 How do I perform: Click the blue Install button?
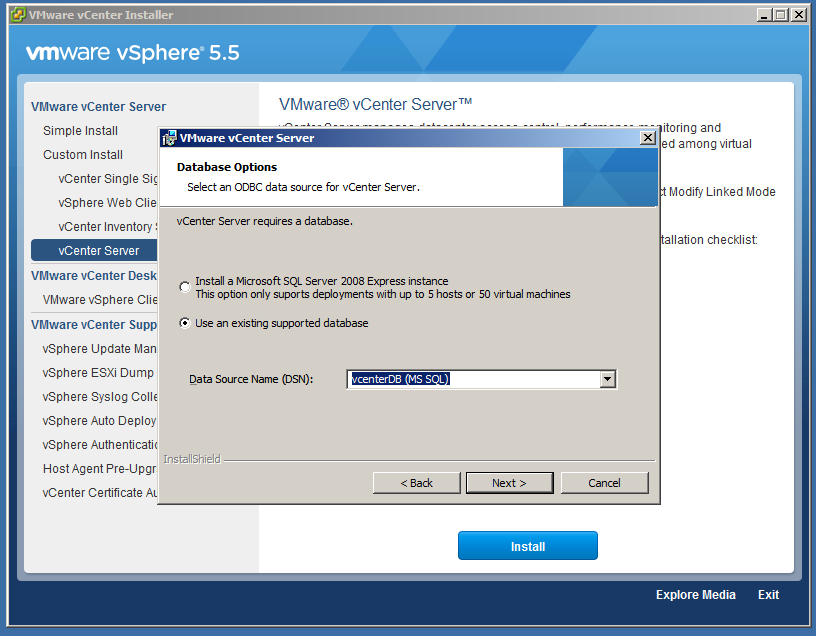(x=527, y=546)
